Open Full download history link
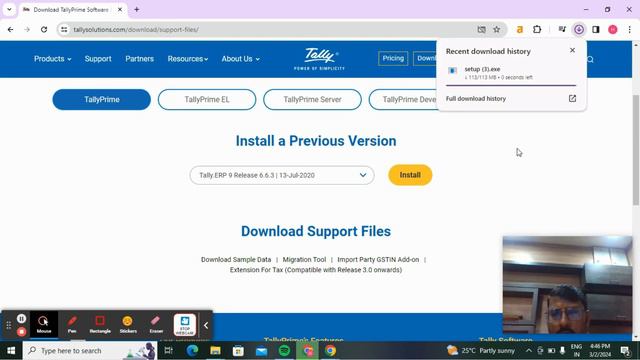The image size is (640, 360). click(476, 99)
